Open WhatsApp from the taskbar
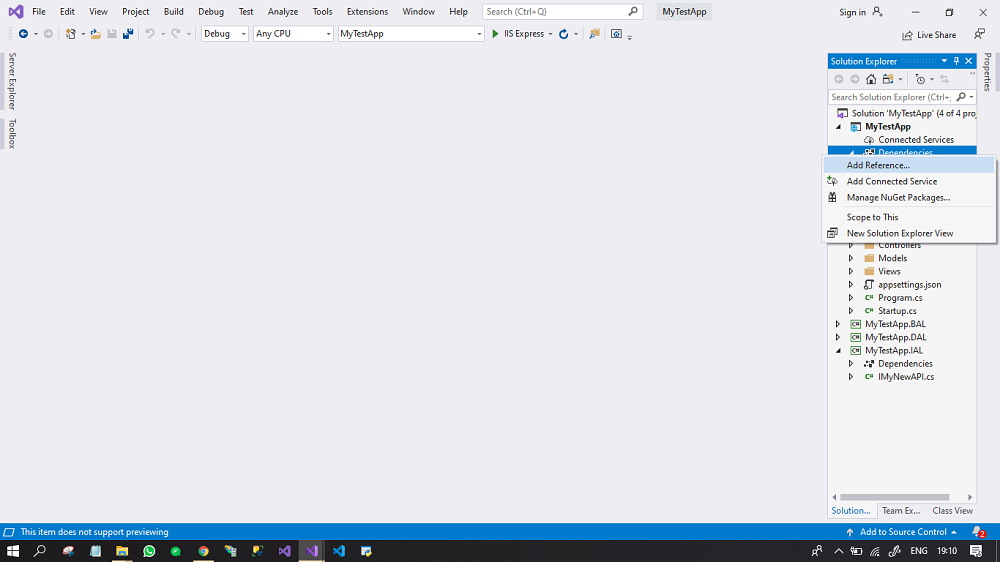 tap(149, 551)
